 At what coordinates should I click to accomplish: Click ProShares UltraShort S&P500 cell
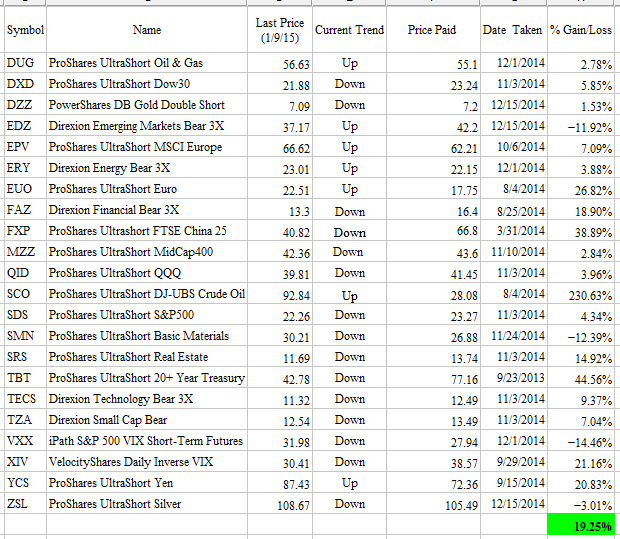pos(147,314)
